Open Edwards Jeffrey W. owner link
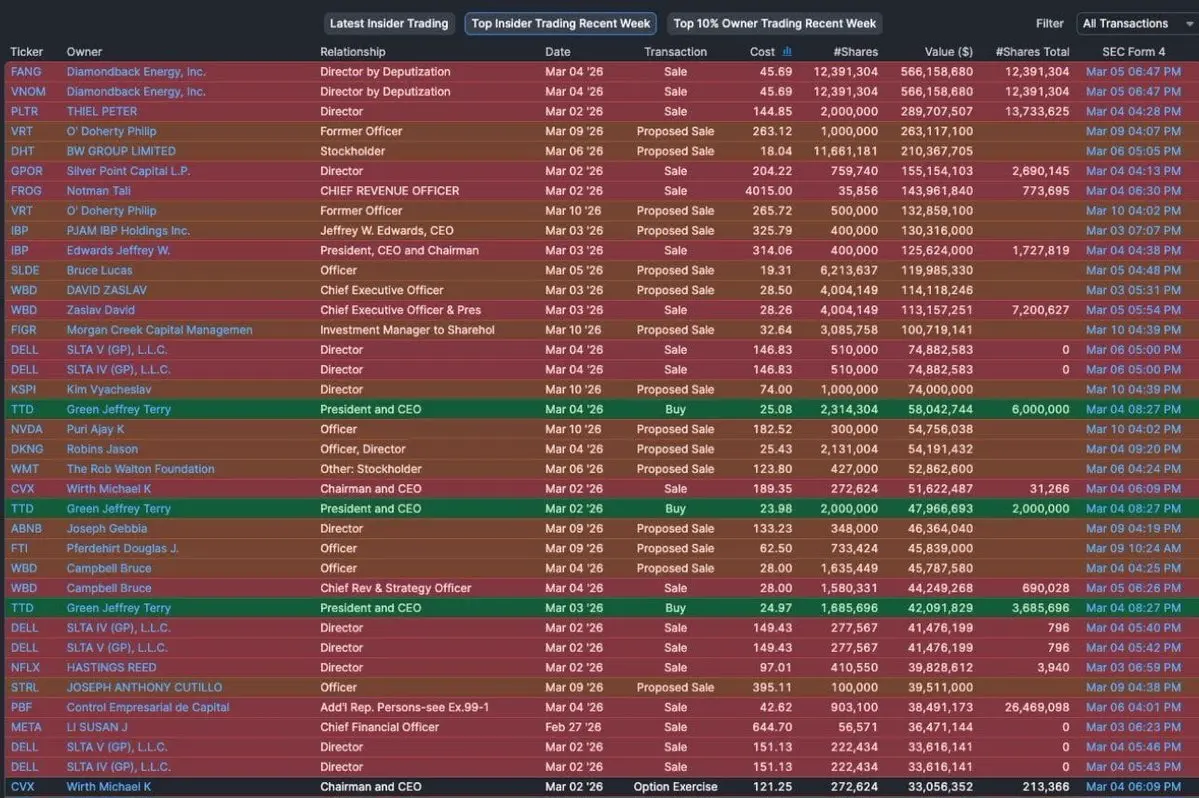The image size is (1199, 798). [x=119, y=251]
